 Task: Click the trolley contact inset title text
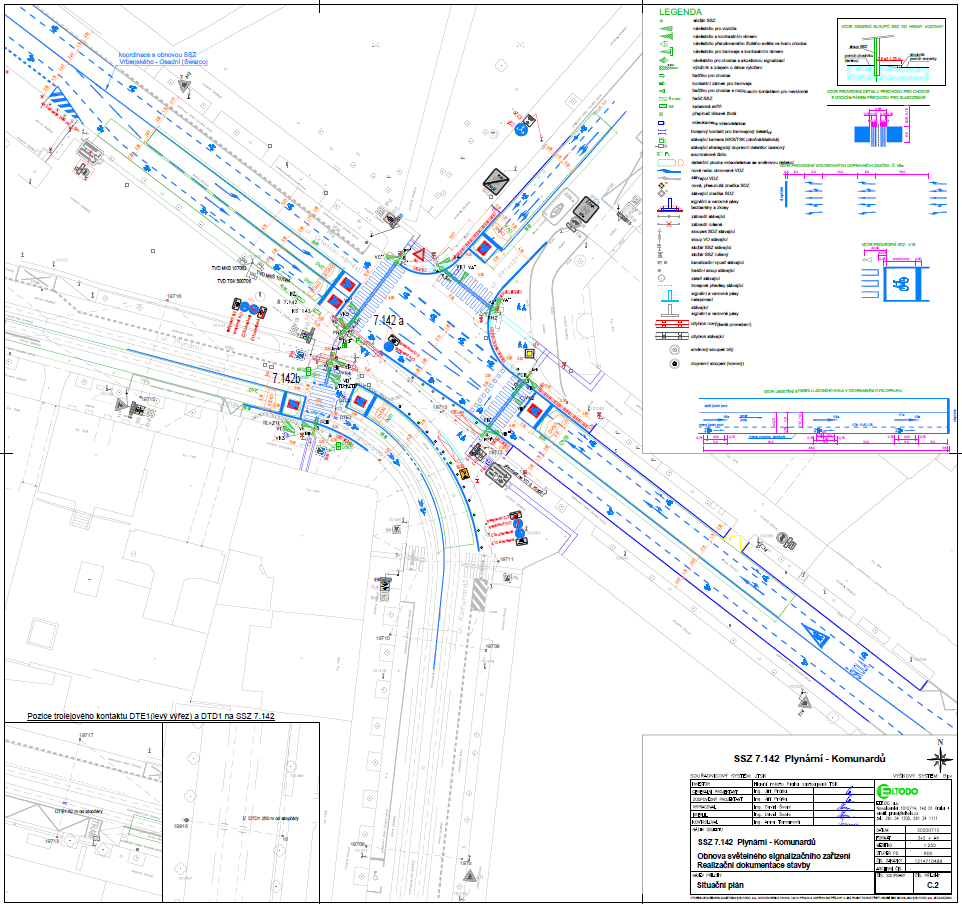pos(148,717)
